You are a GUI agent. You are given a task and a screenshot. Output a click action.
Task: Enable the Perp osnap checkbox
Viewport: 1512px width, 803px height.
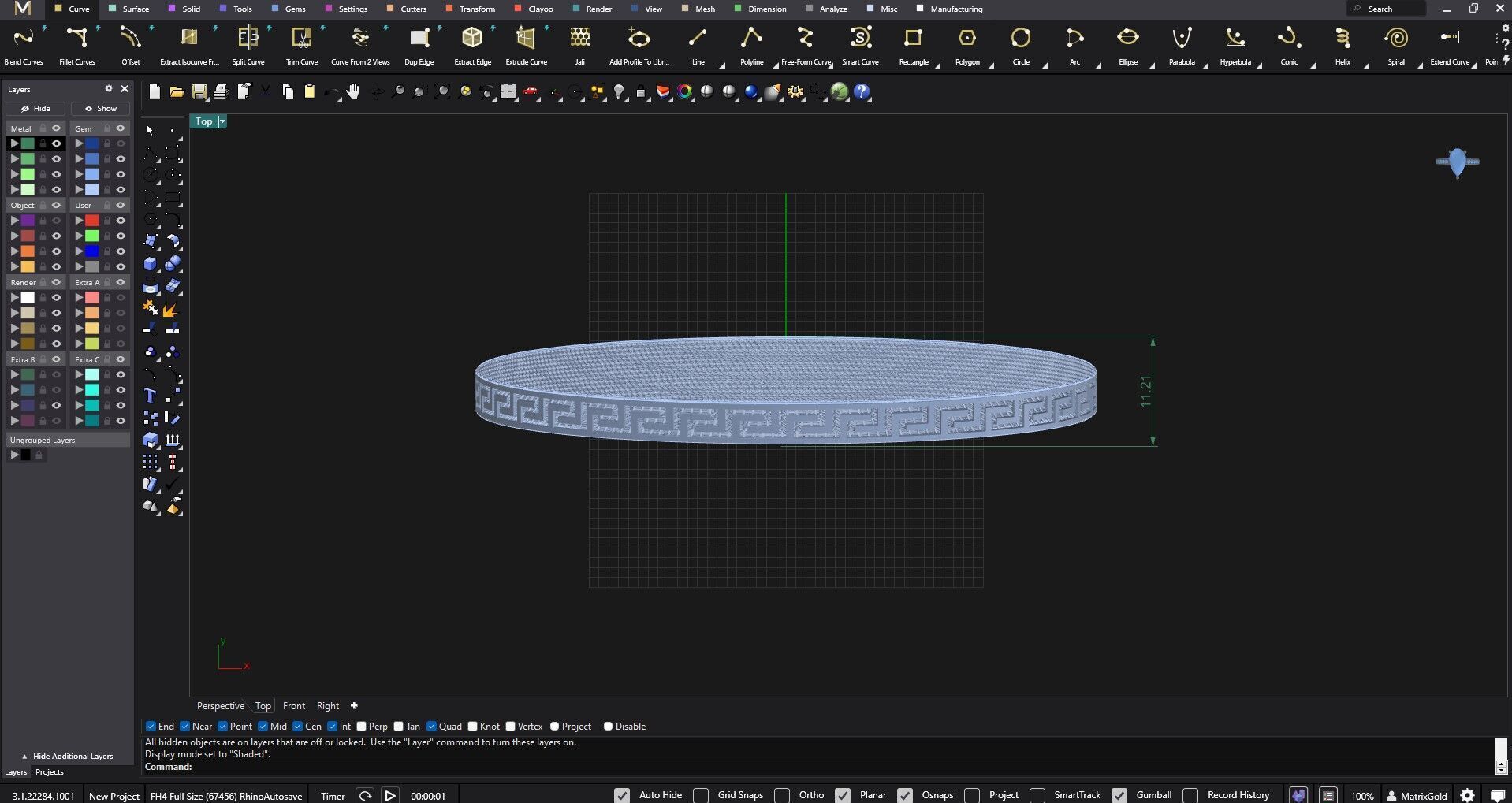[361, 727]
